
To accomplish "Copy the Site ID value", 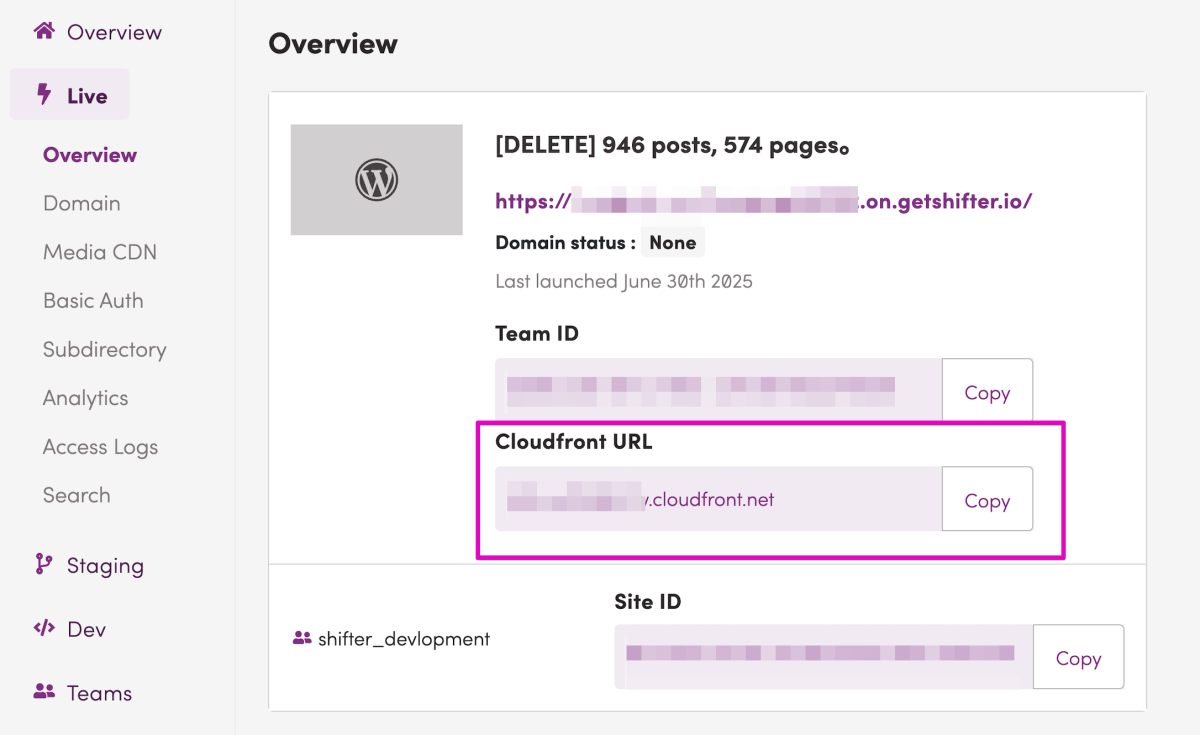I will [1078, 658].
